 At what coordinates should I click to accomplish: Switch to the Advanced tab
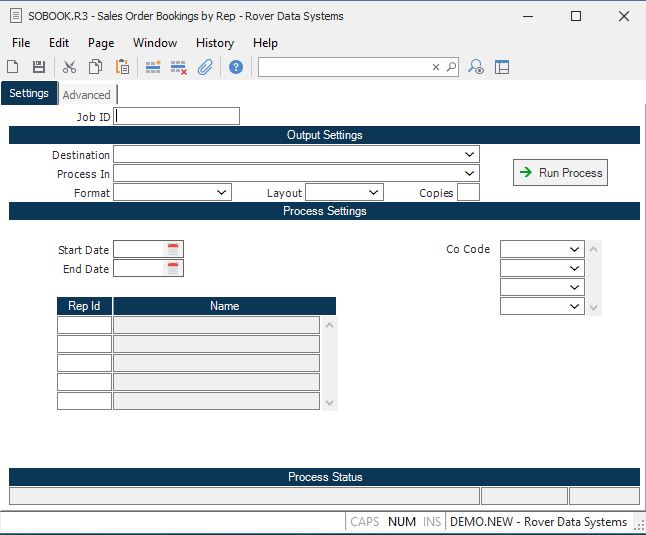click(87, 95)
